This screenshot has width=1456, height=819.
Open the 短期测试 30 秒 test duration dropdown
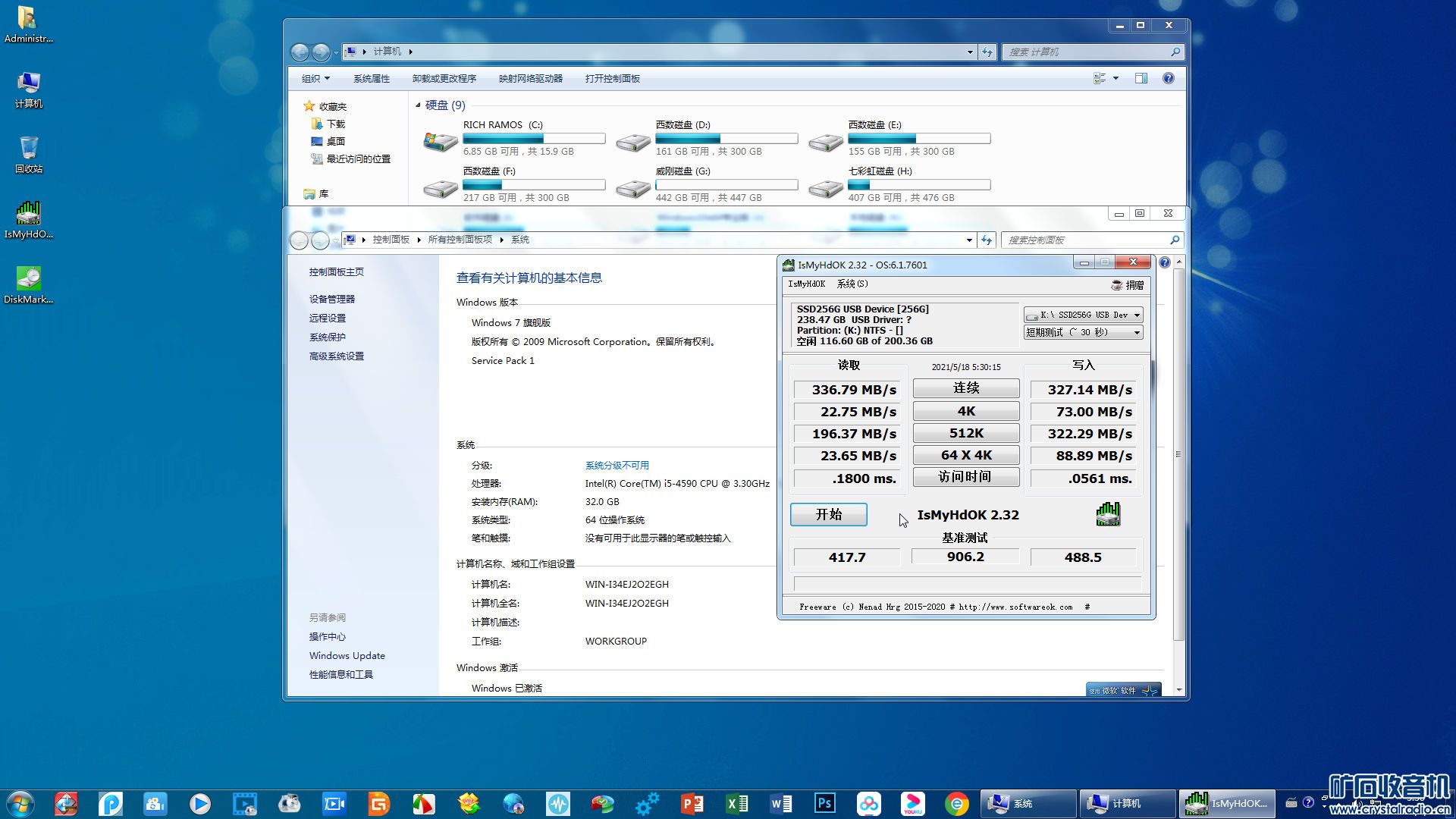tap(1083, 332)
